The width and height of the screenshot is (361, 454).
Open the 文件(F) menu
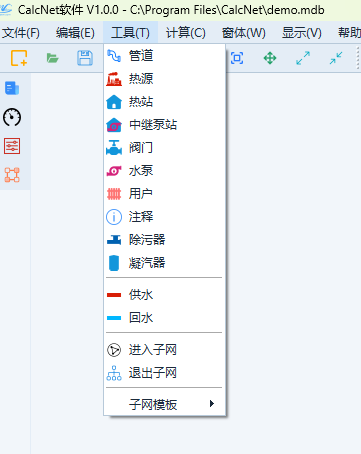[x=21, y=33]
